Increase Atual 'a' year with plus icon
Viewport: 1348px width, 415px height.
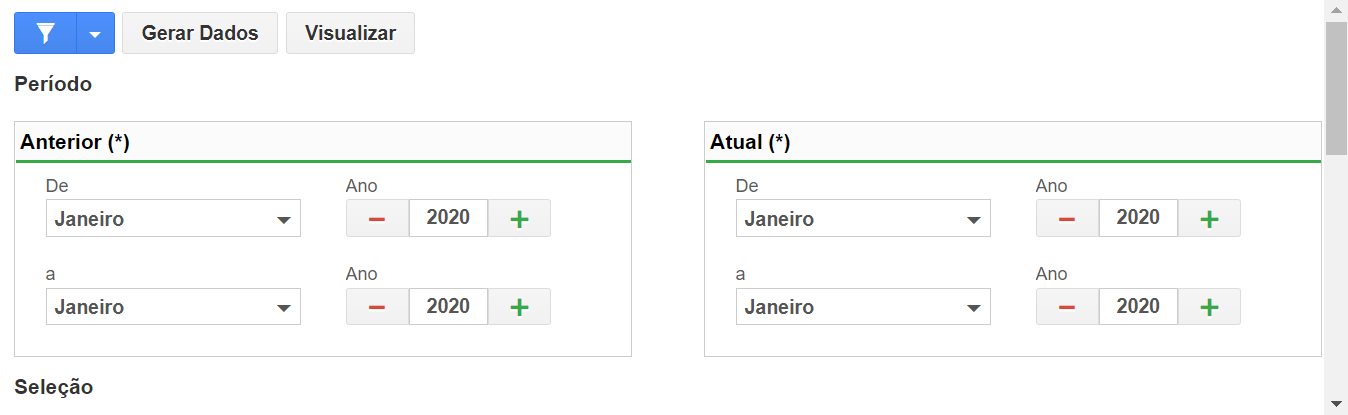[x=1209, y=306]
